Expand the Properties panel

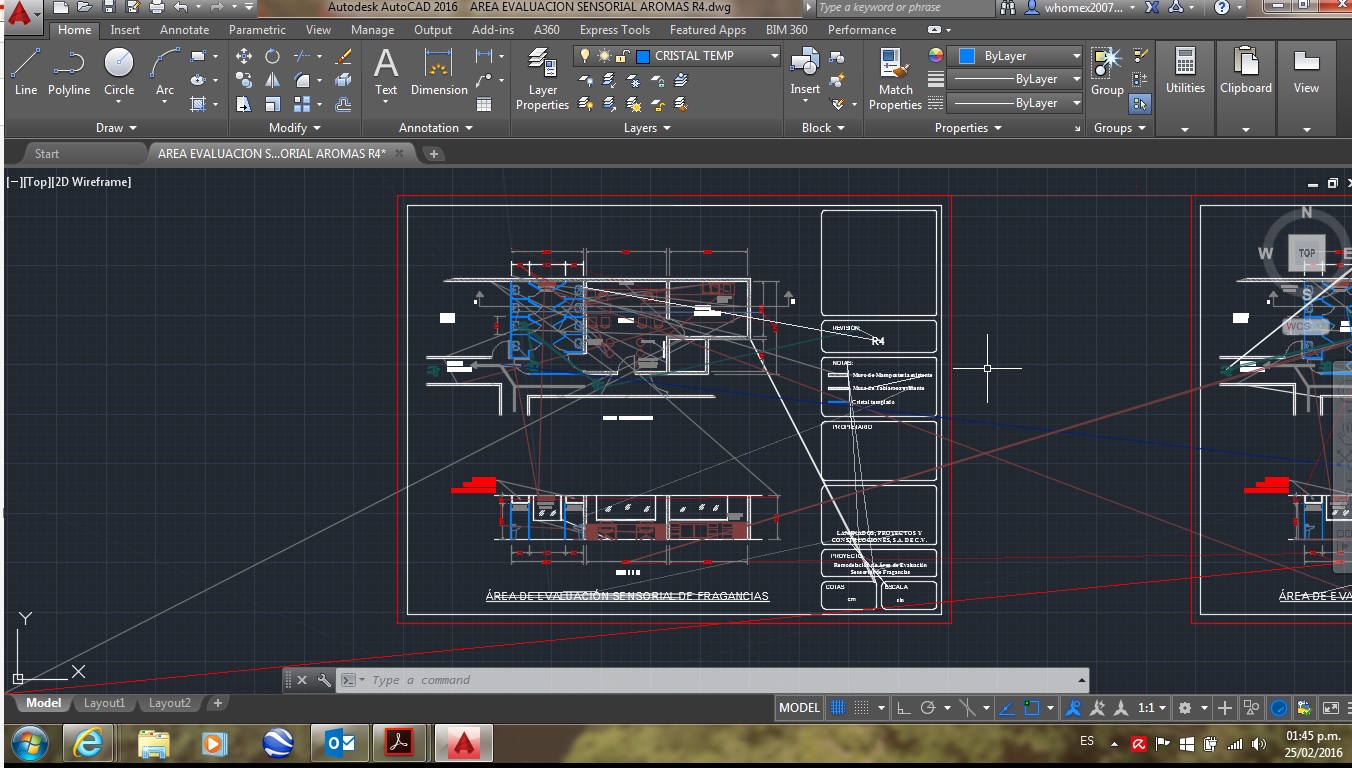pyautogui.click(x=968, y=128)
